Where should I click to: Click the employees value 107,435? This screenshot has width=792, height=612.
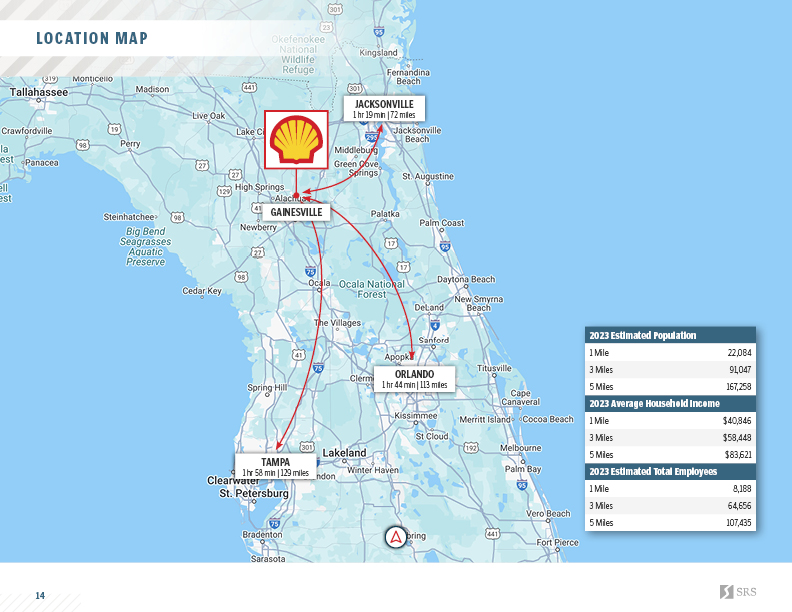[x=738, y=523]
